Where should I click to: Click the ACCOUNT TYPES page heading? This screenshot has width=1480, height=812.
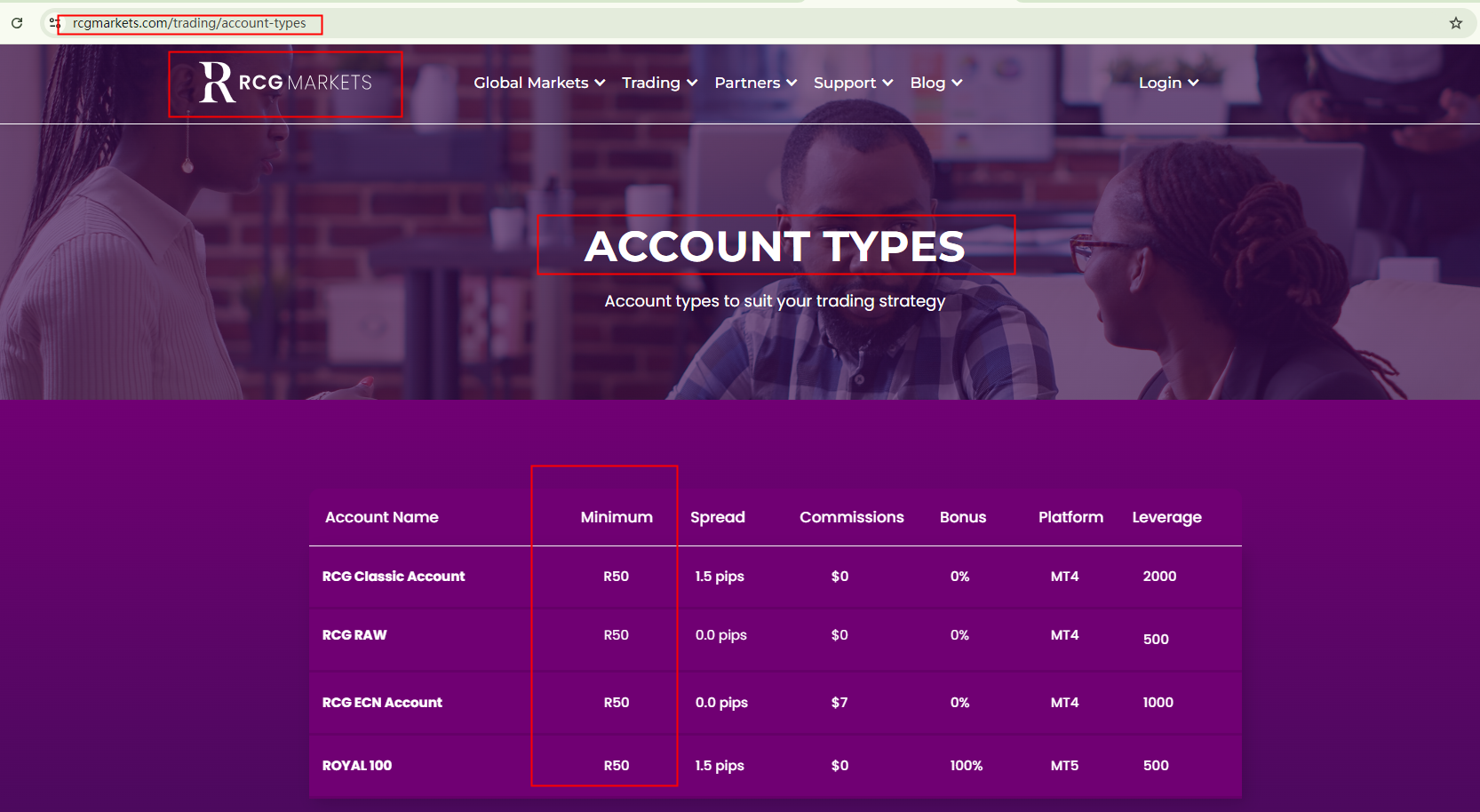[775, 246]
